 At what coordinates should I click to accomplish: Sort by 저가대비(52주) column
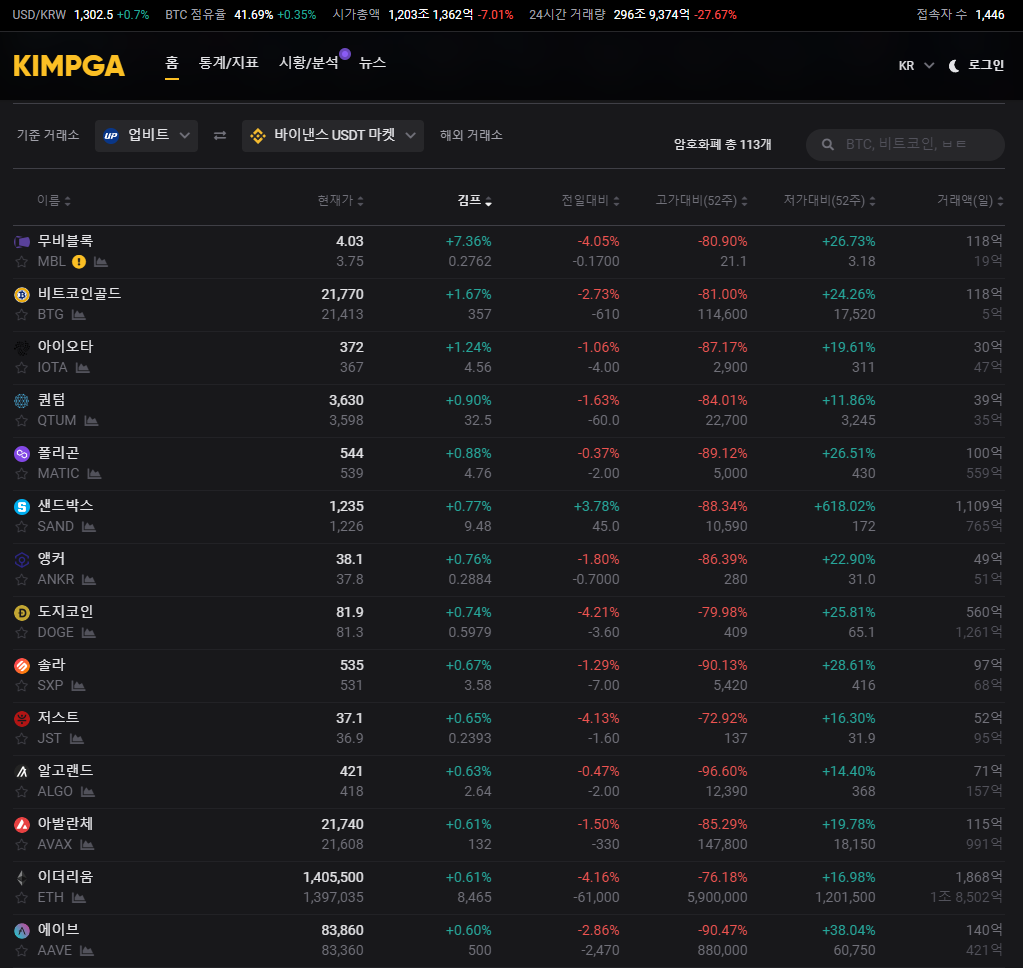[x=829, y=200]
